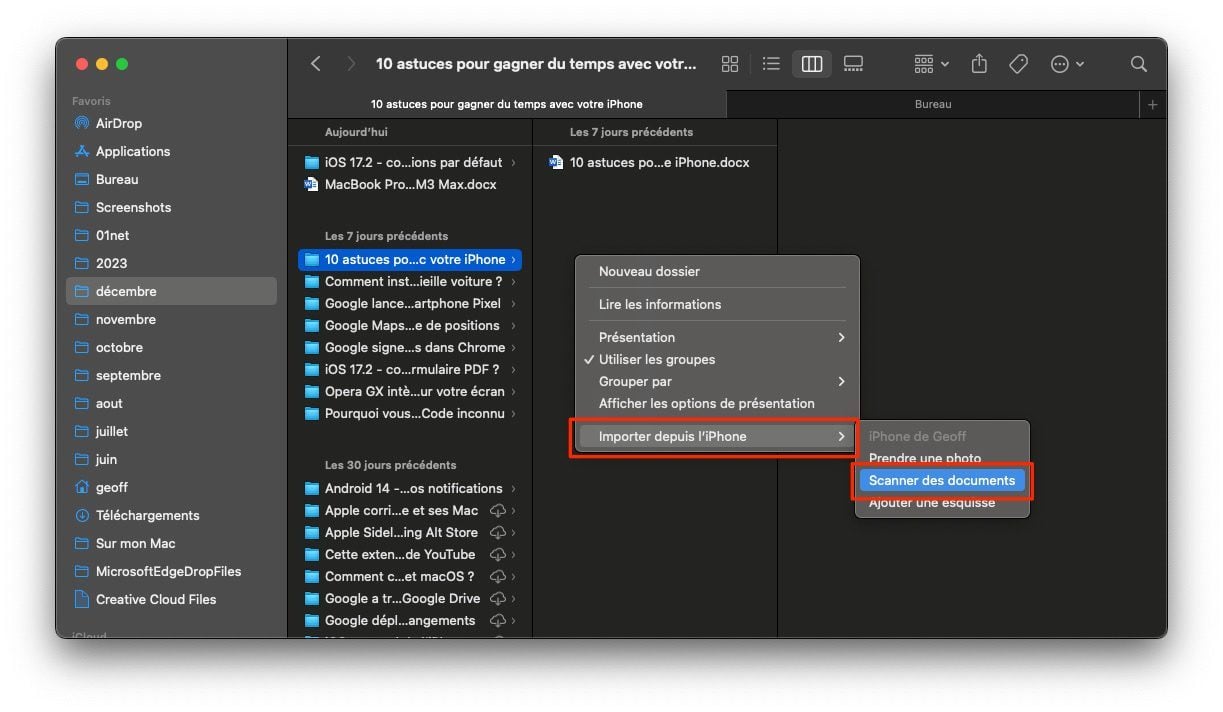Screen dimensions: 1223x712
Task: Toggle Utiliser les groupes checkmark
Action: [717, 359]
